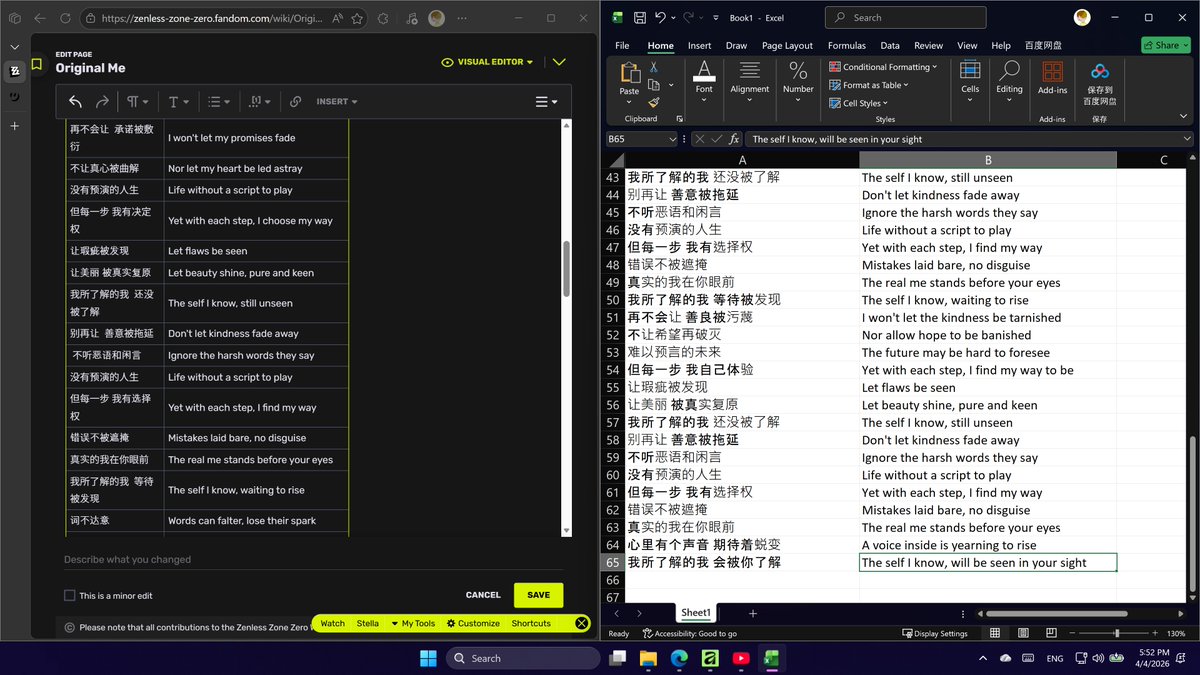Refresh the Edge browser page
The height and width of the screenshot is (675, 1200).
pos(65,18)
